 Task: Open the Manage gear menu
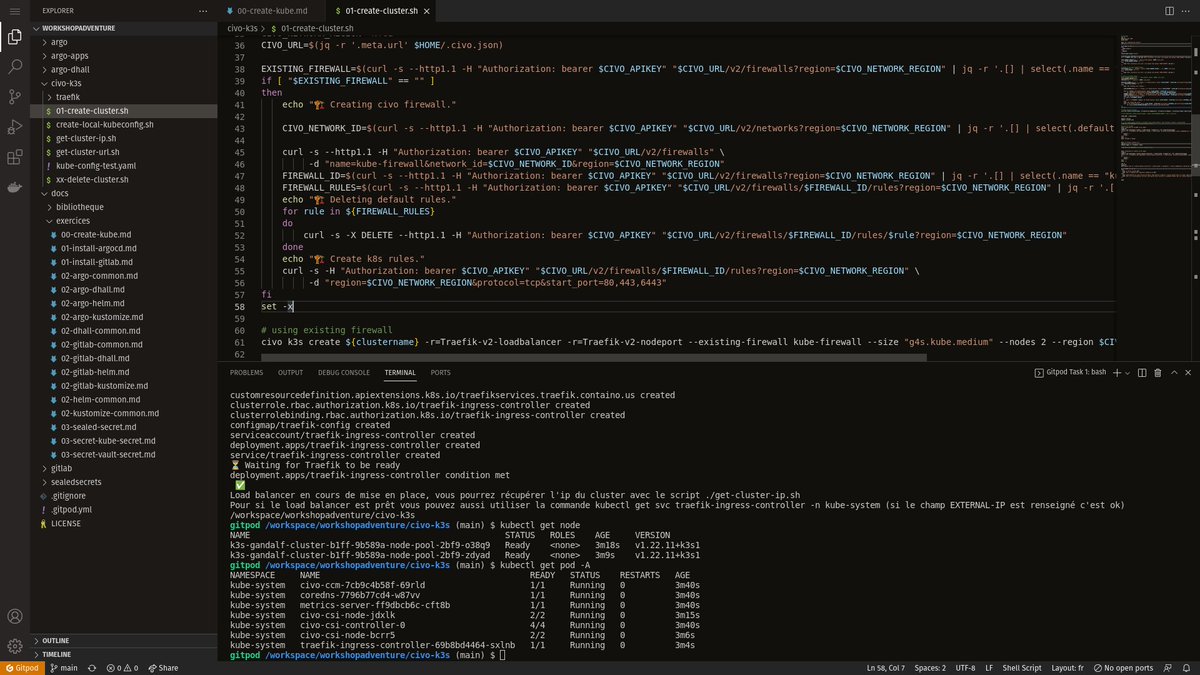(x=14, y=646)
